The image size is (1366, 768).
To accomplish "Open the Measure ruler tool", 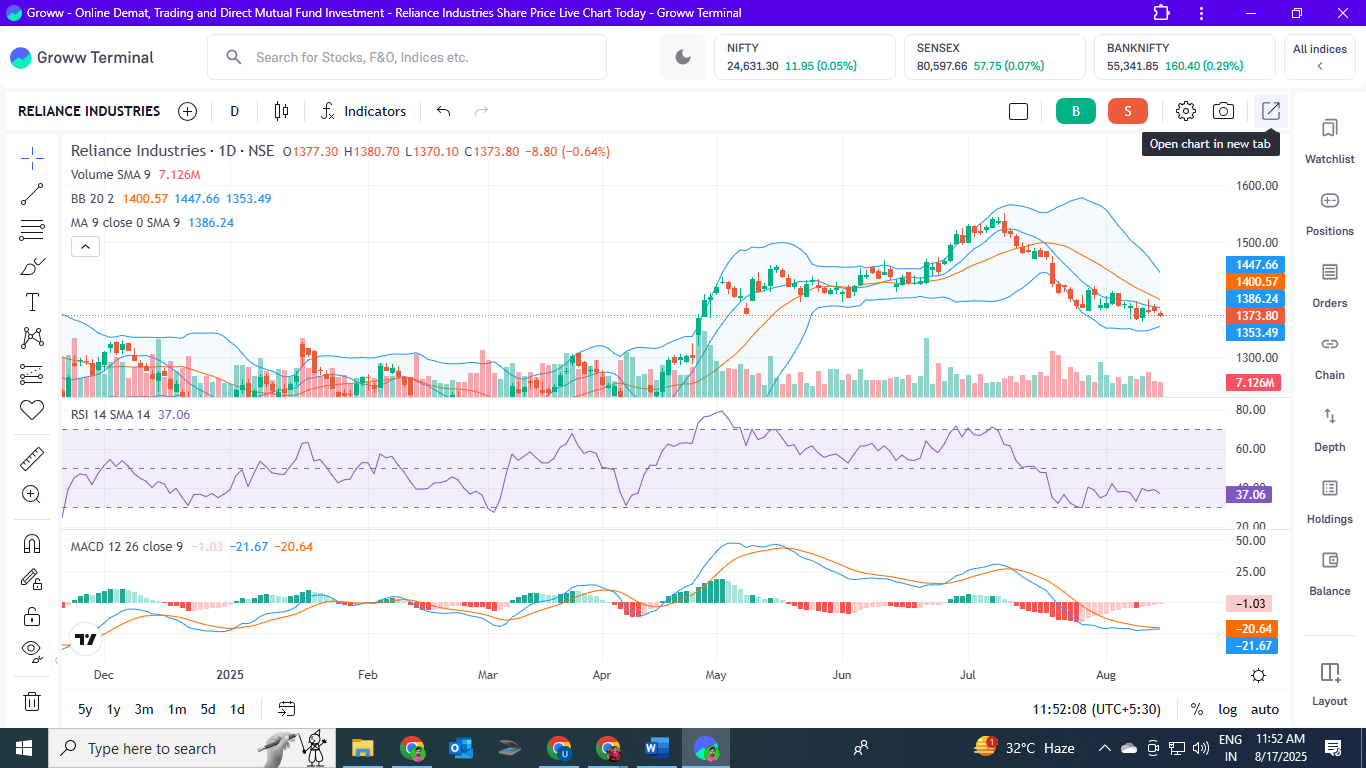I will coord(32,458).
